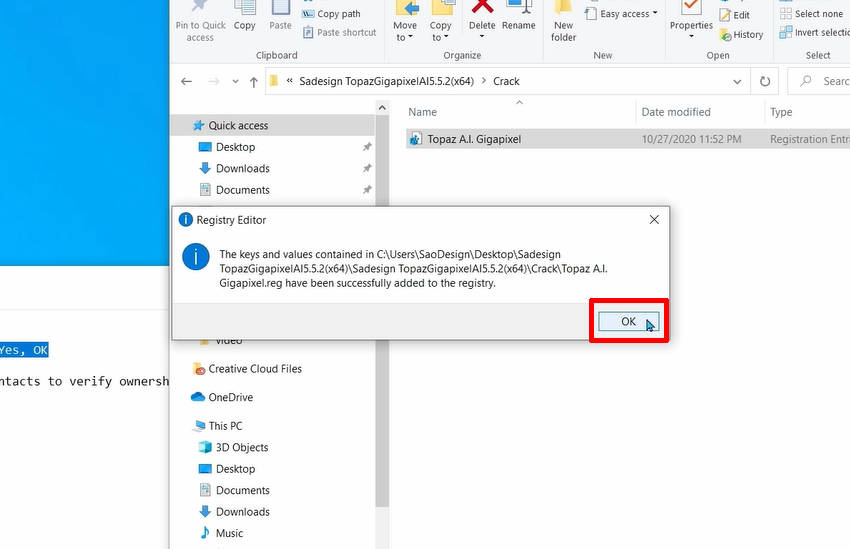Click the date 10/27/2020 11:52 PM
Screen dimensions: 850x549
[691, 139]
